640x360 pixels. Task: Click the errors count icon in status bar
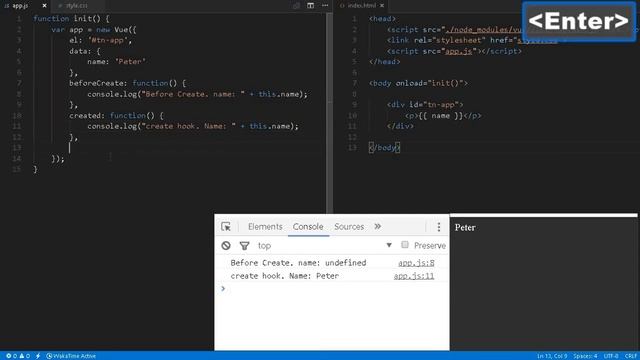pos(11,356)
